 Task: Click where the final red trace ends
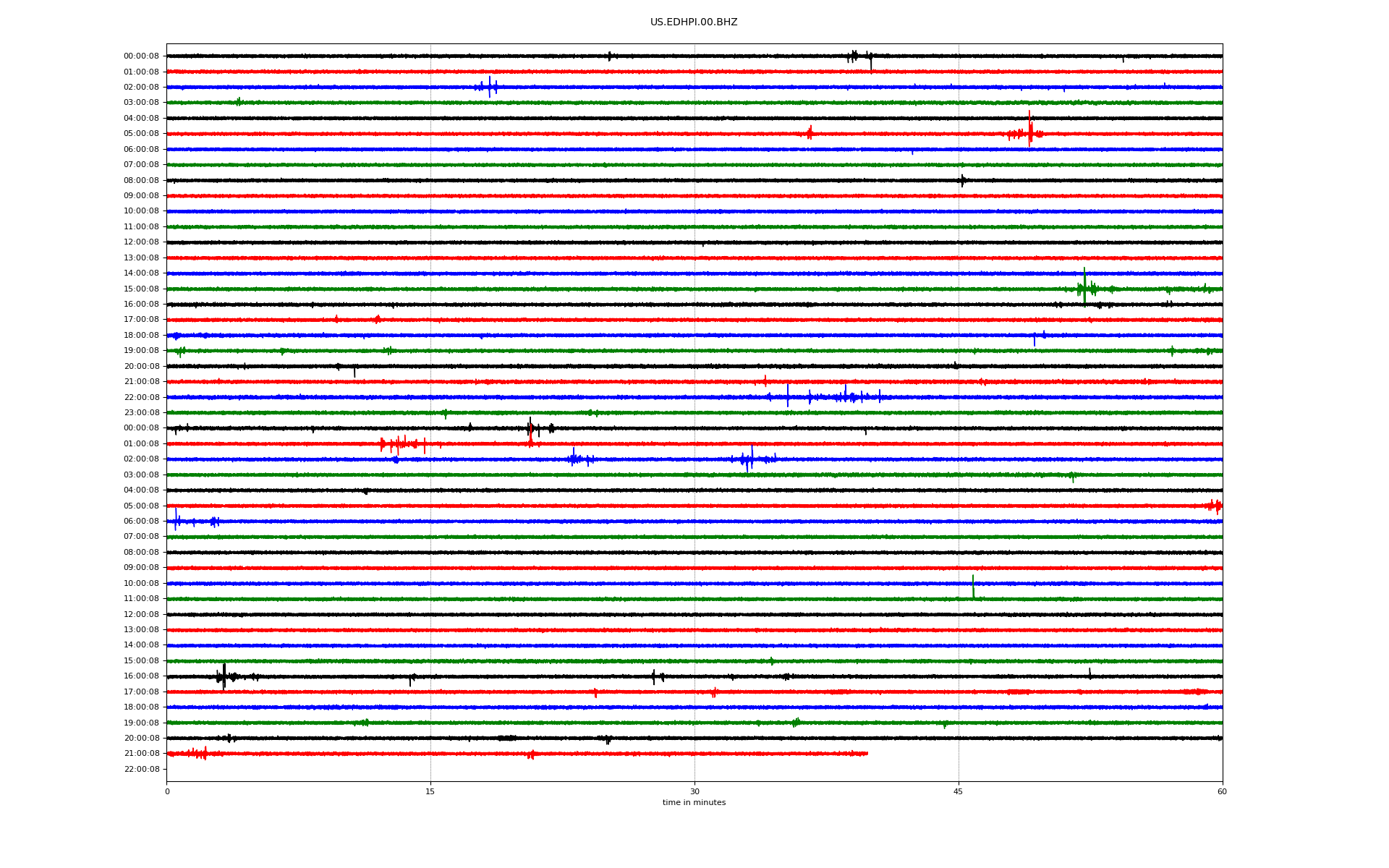[x=867, y=754]
